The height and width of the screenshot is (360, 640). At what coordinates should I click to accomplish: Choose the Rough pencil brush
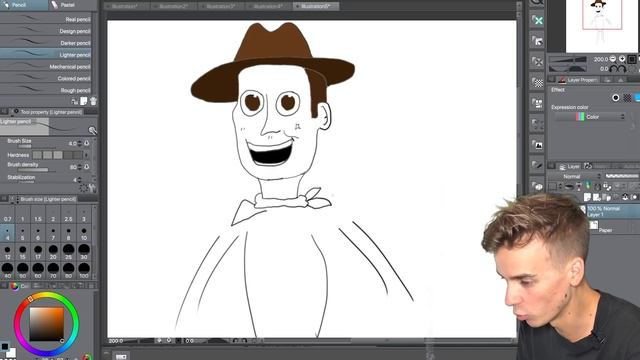pos(46,90)
